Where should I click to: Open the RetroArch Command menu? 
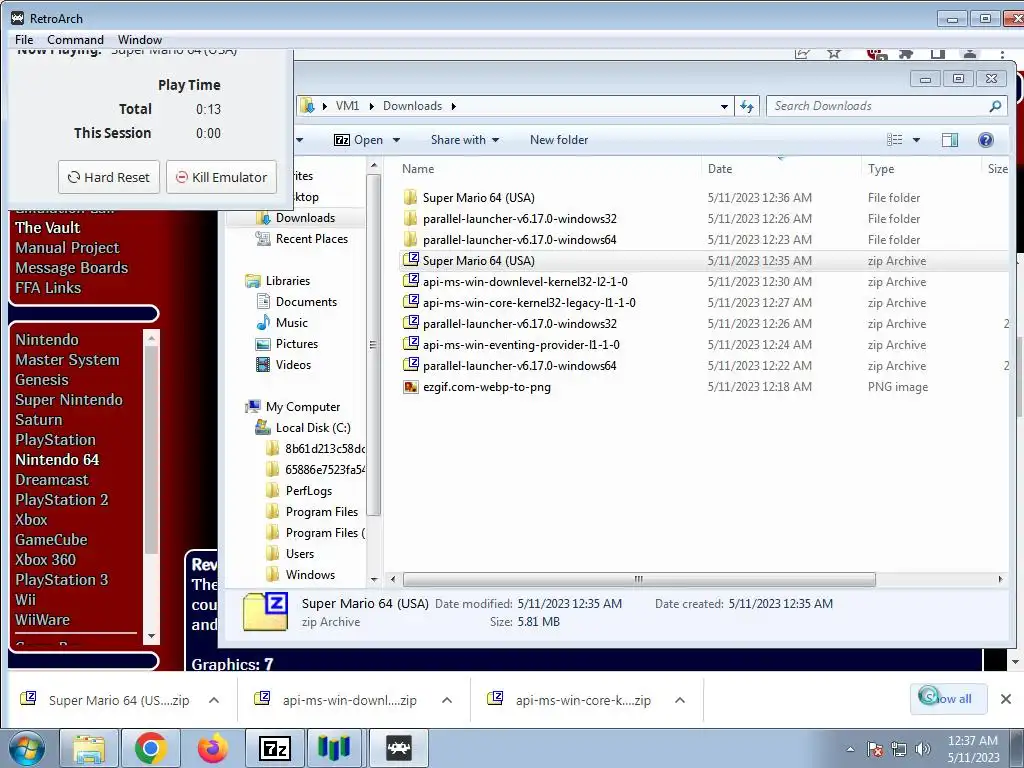click(75, 40)
